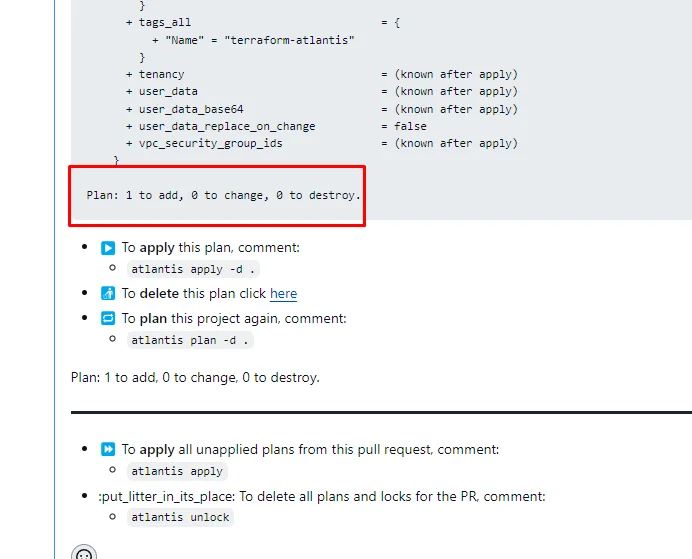Click the "atlantis unlock" command snippet
The height and width of the screenshot is (559, 692).
(x=180, y=517)
